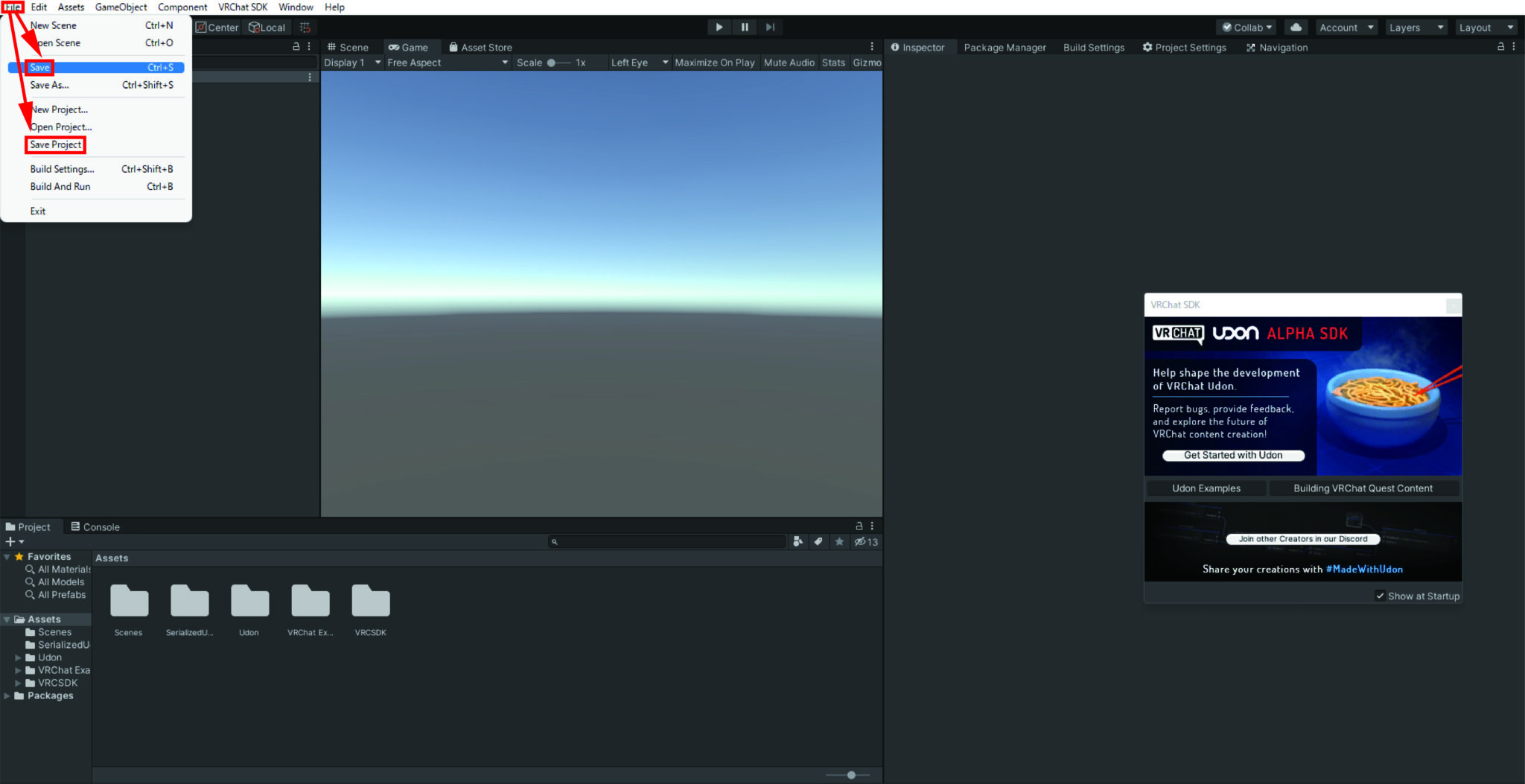Click Get Started with Udon
The width and height of the screenshot is (1525, 784).
1232,455
